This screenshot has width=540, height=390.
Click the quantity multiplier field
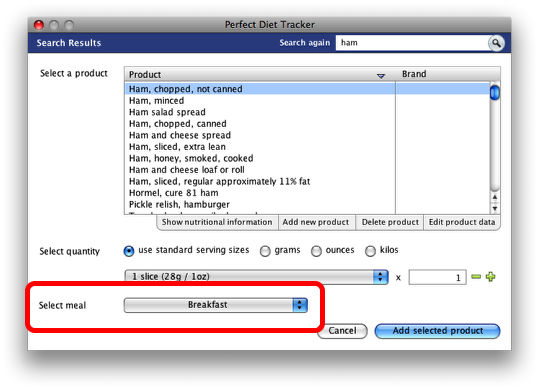[x=437, y=277]
